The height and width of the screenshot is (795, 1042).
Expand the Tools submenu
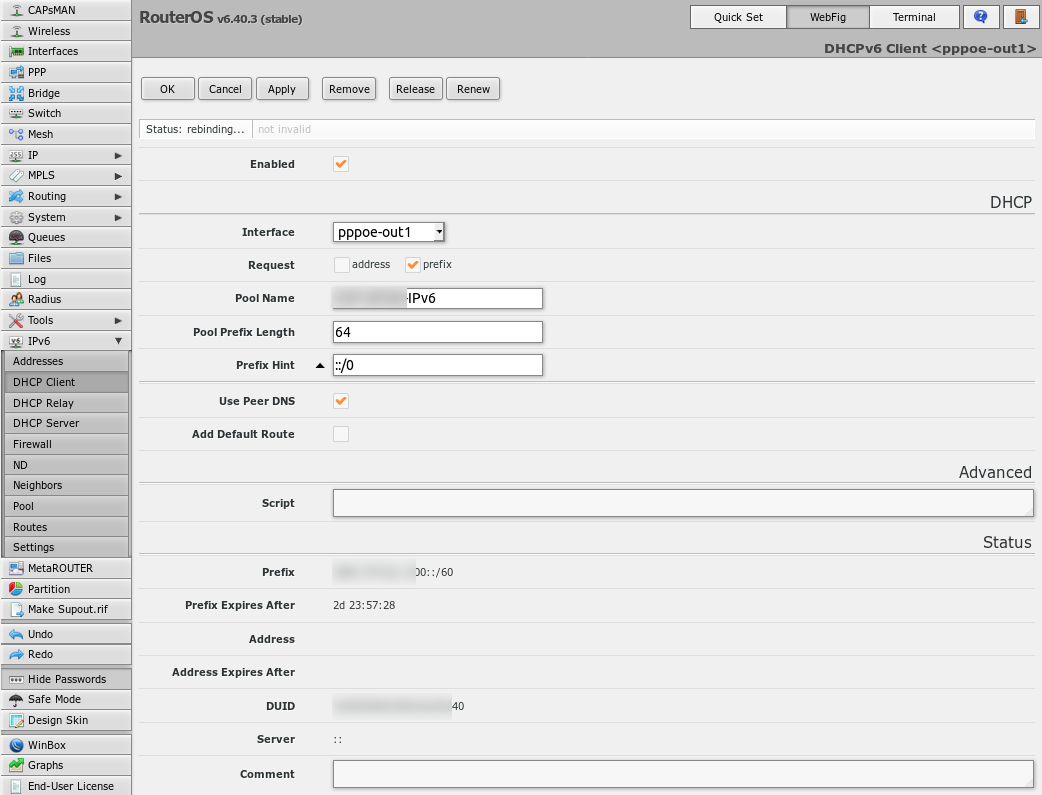[118, 320]
